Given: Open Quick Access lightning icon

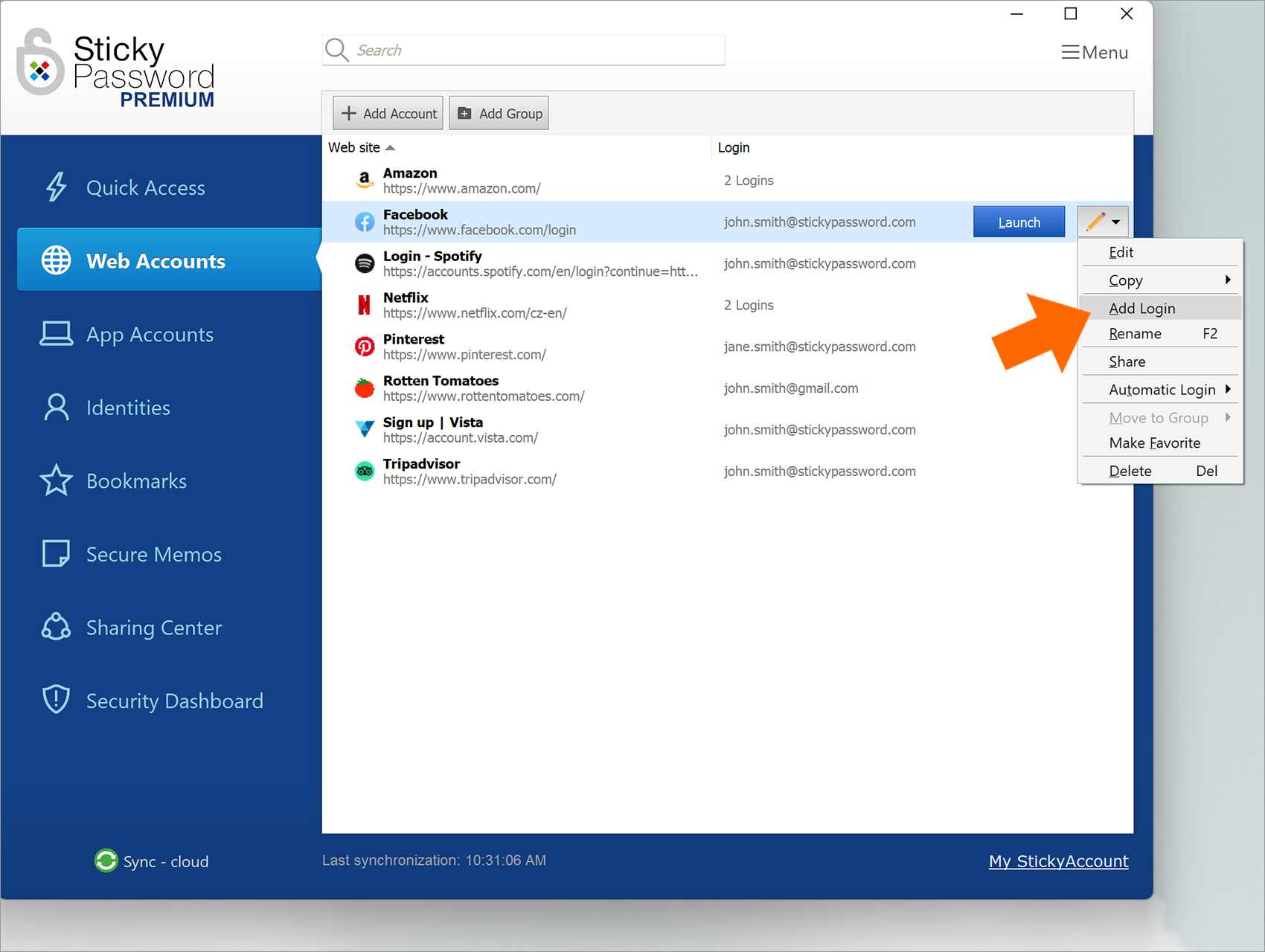Looking at the screenshot, I should point(56,187).
